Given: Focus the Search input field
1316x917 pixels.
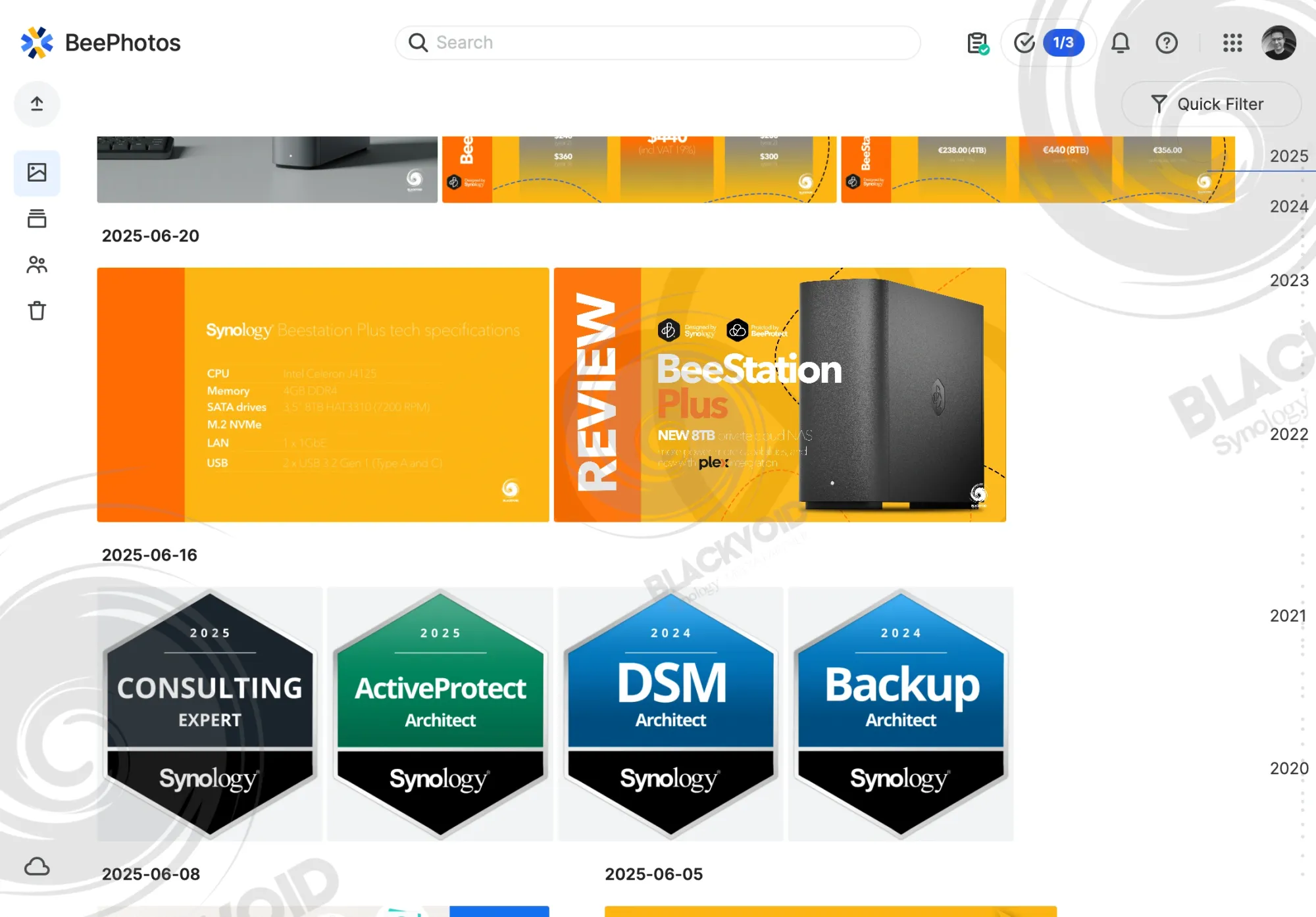Looking at the screenshot, I should 658,43.
